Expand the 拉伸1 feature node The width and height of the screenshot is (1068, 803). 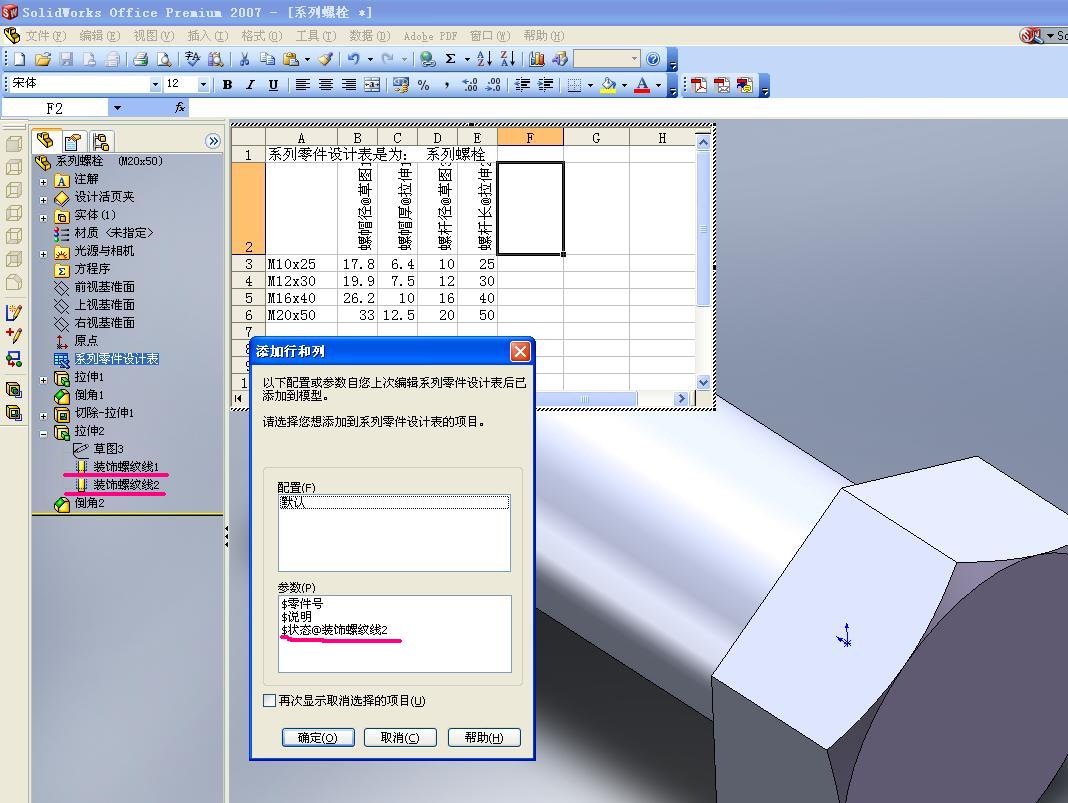tap(44, 381)
